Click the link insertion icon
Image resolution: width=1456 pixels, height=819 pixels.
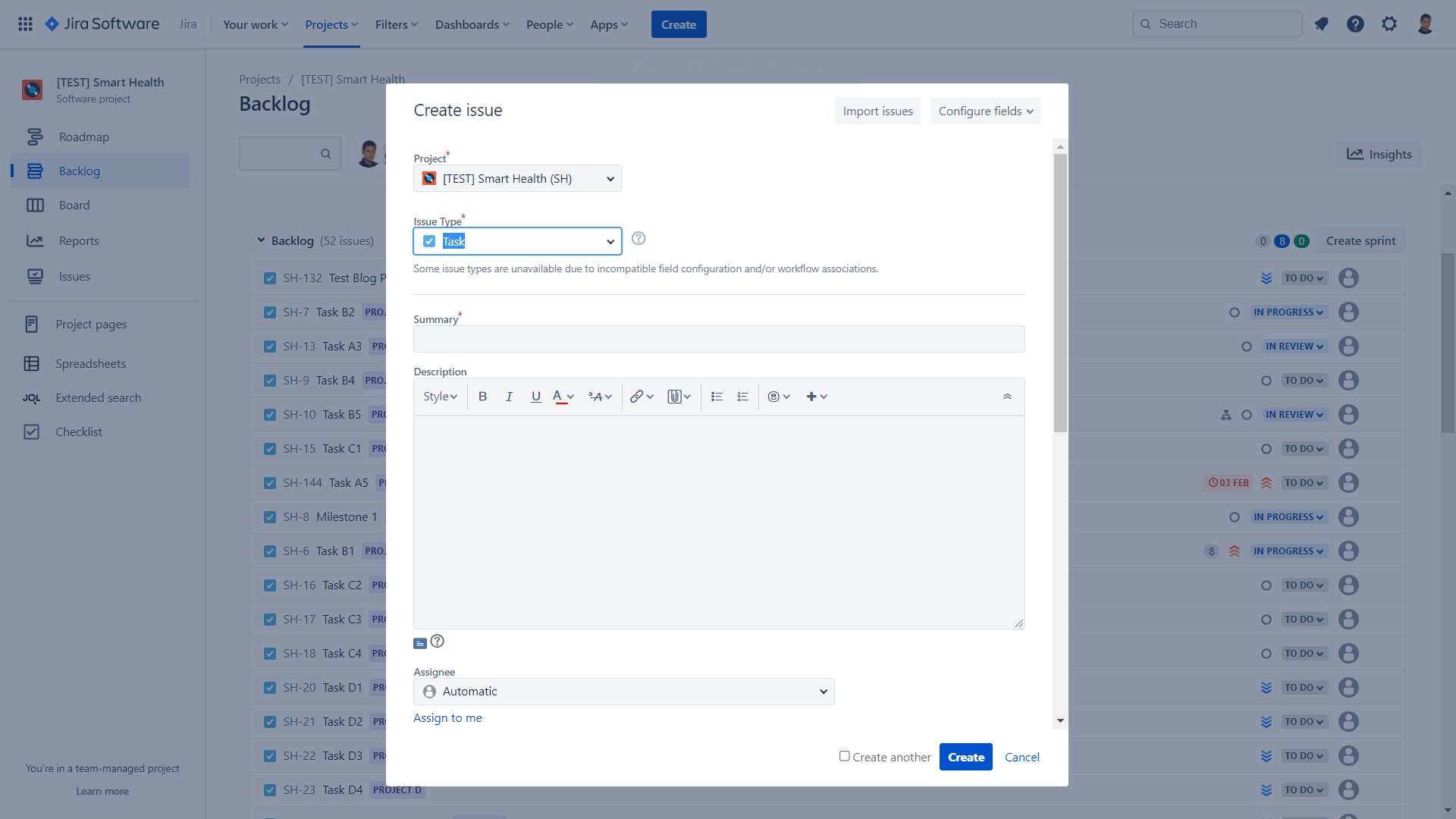point(634,396)
